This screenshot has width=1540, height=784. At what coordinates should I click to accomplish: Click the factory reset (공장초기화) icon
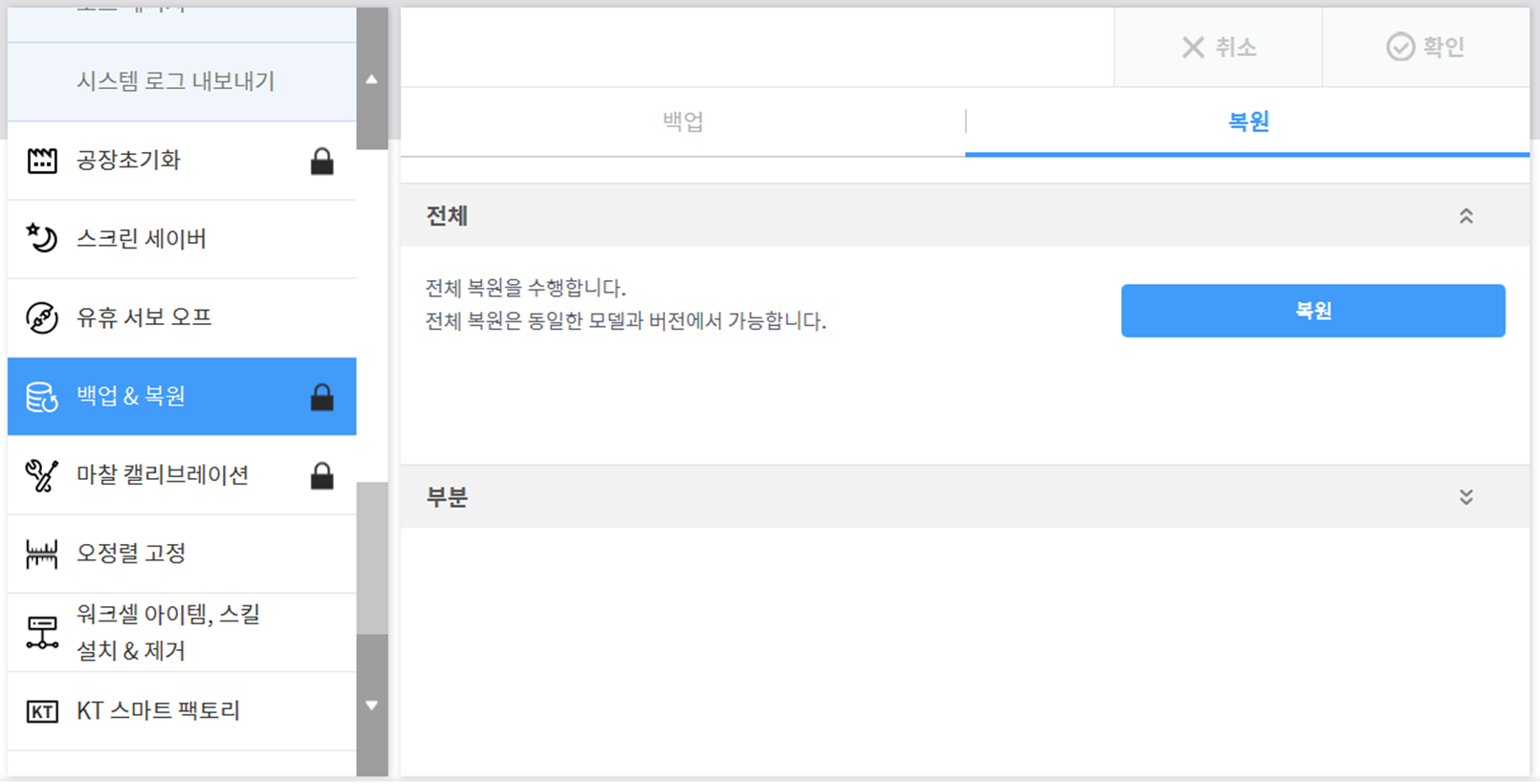coord(42,161)
